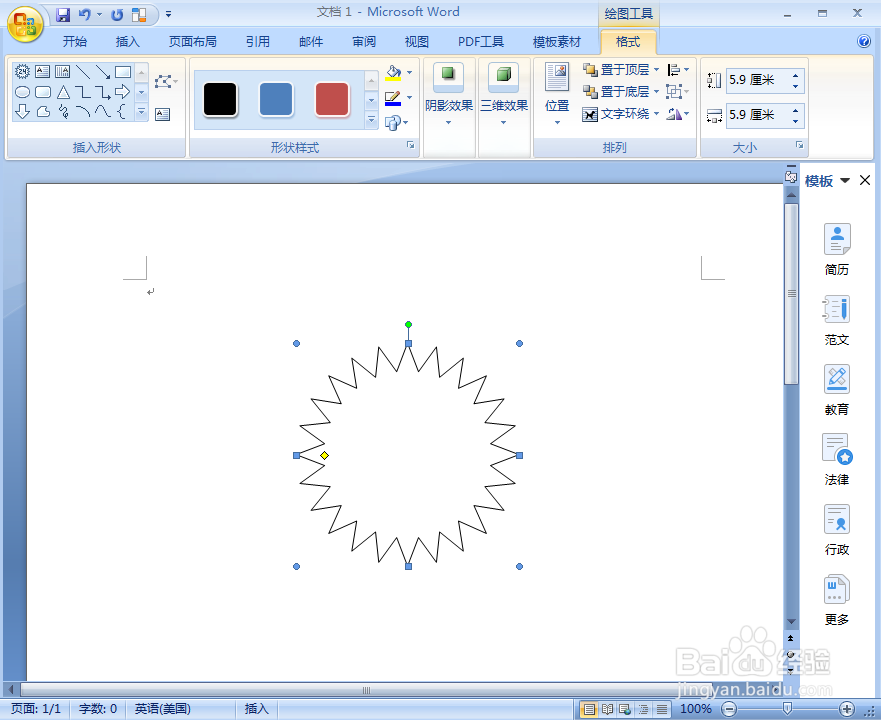Close the 模板 template pane
881x720 pixels.
pyautogui.click(x=865, y=180)
